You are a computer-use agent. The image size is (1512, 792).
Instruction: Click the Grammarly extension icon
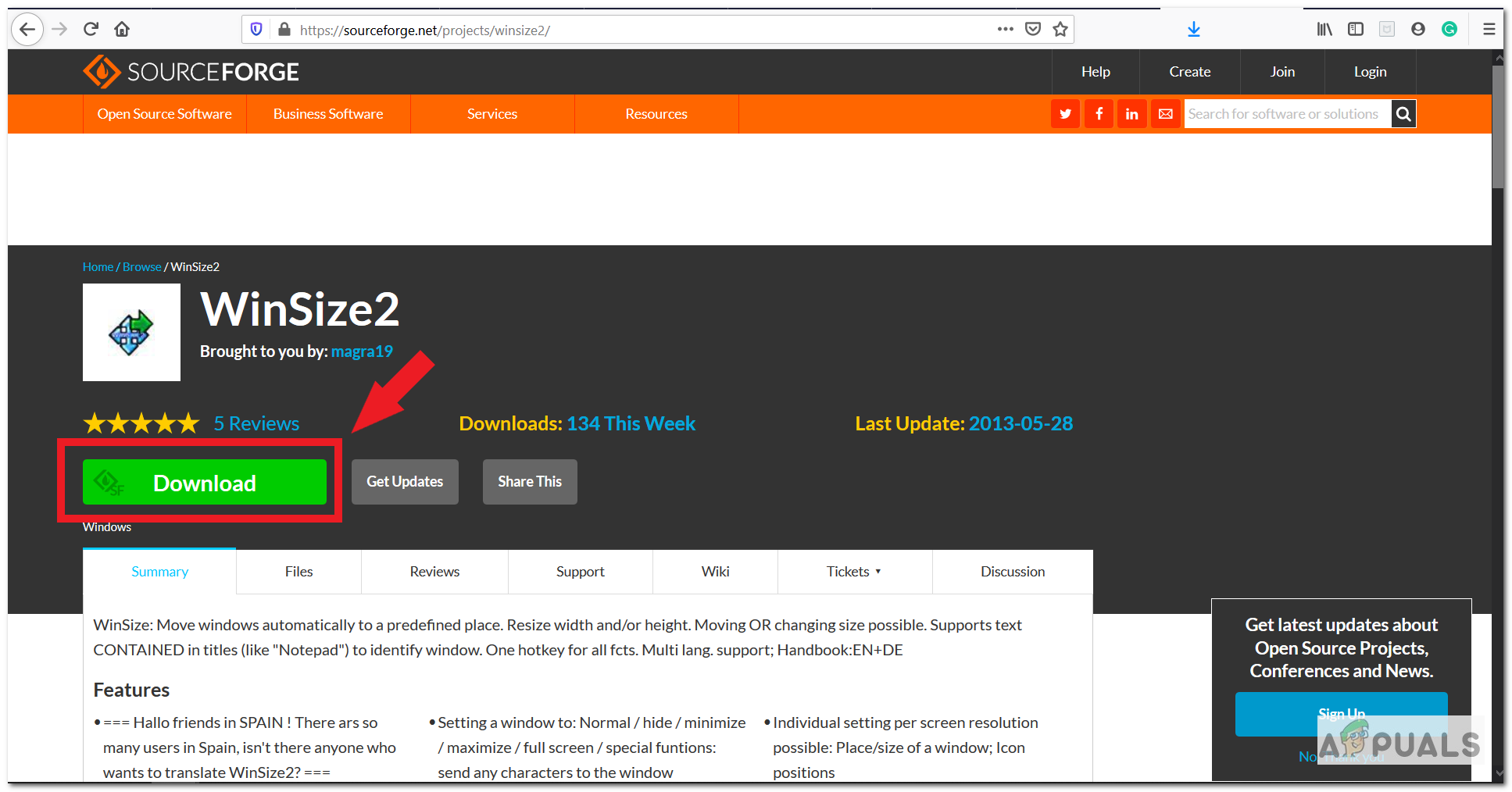[1449, 30]
